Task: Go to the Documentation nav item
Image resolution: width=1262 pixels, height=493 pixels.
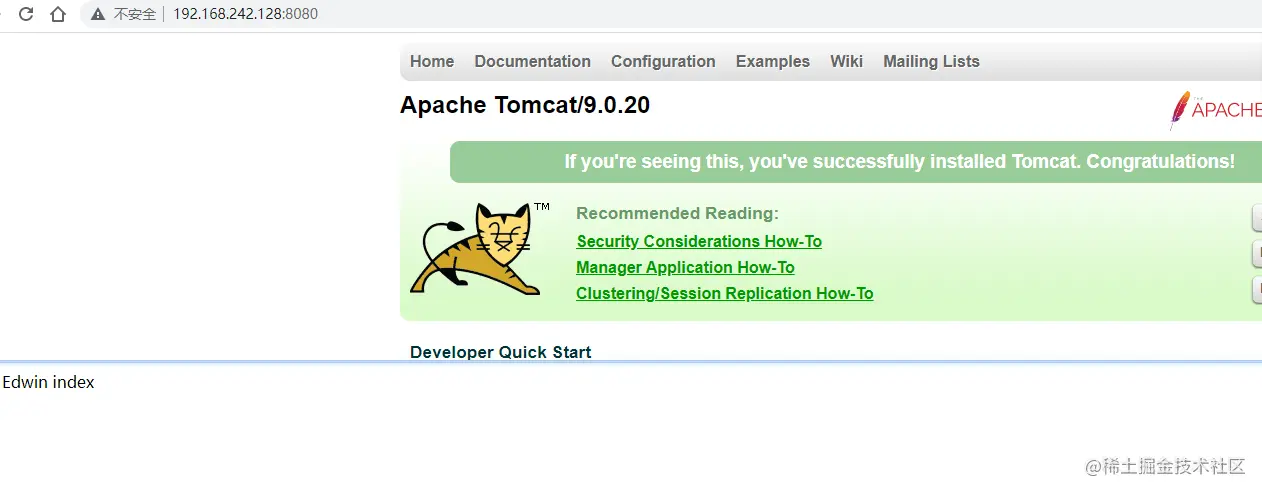Action: [532, 61]
